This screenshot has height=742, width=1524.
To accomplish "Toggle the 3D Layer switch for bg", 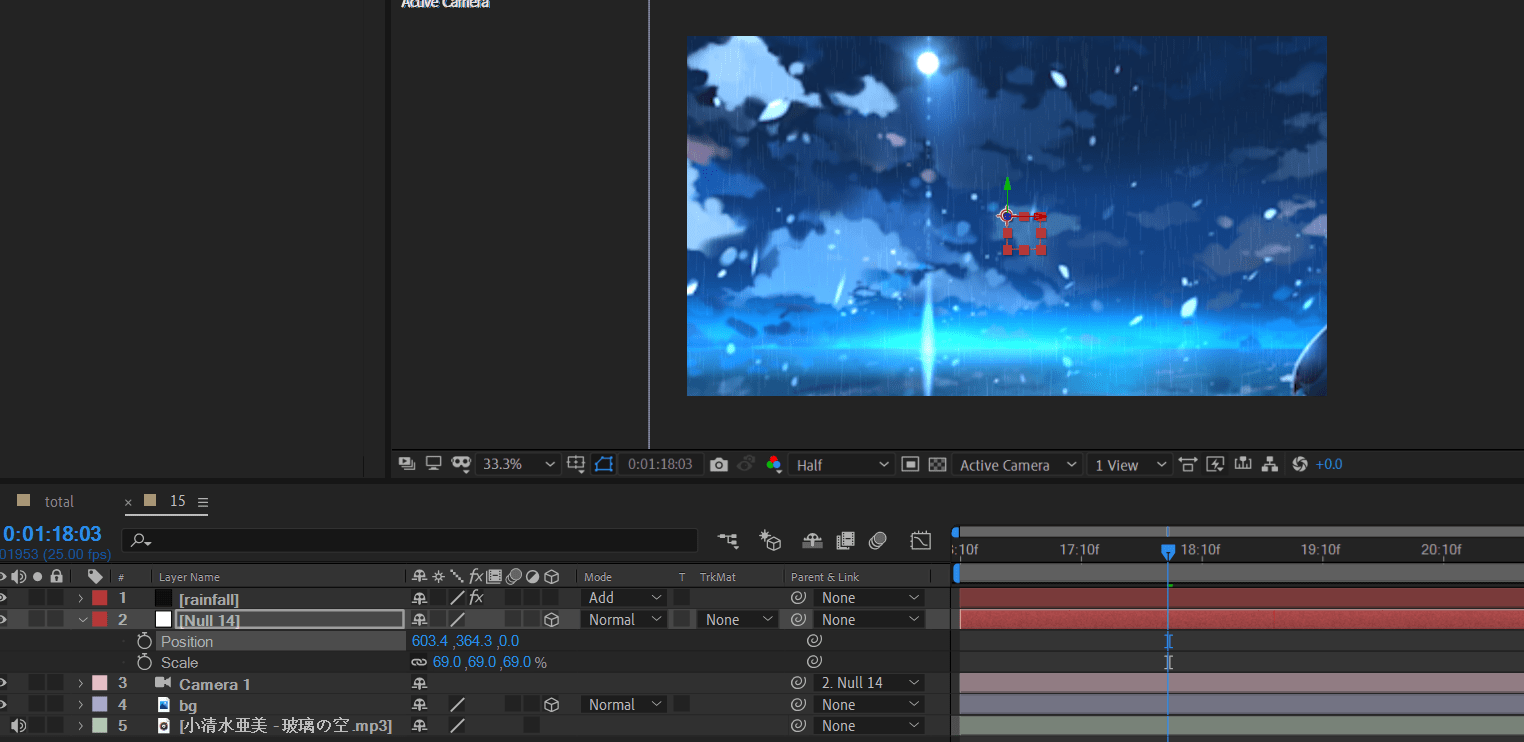I will [551, 705].
